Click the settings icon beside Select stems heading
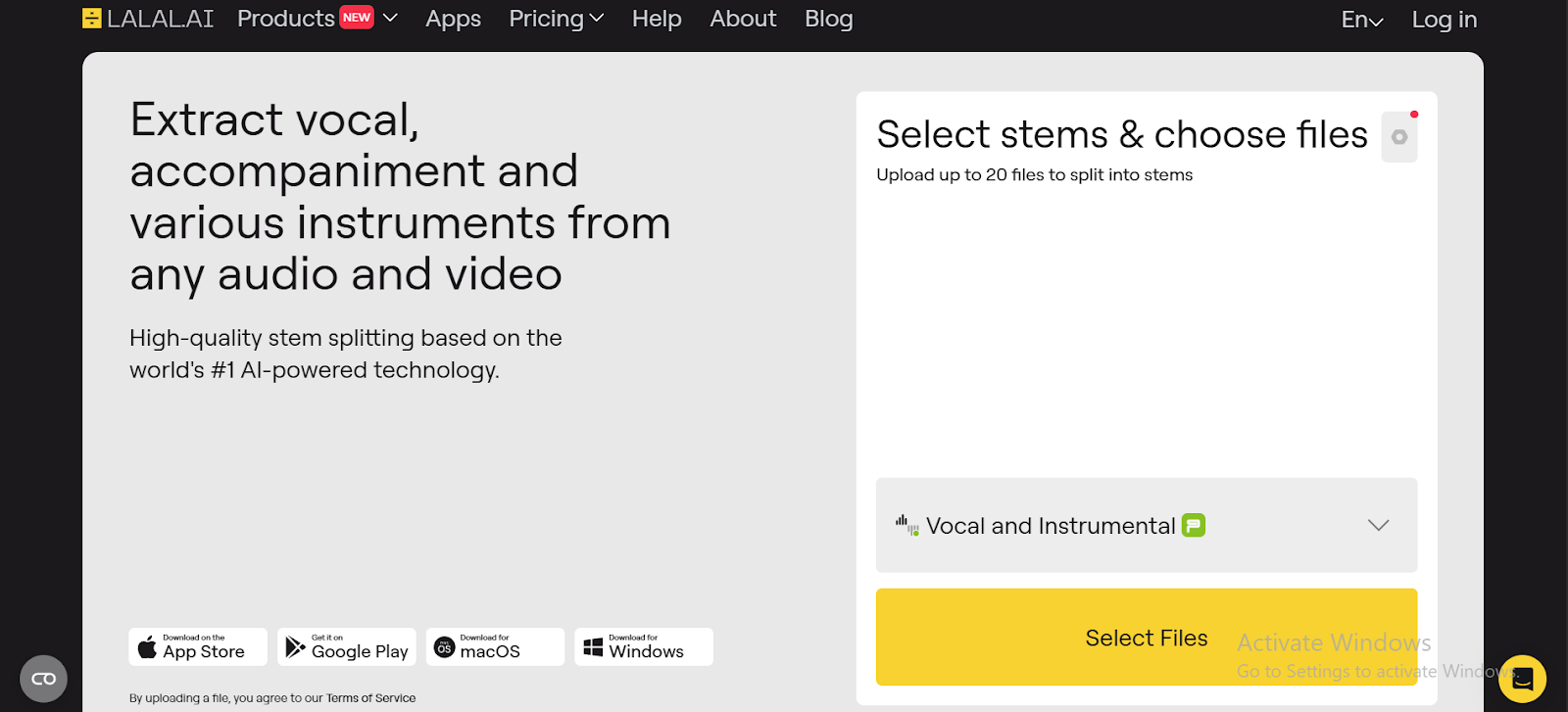1568x712 pixels. pos(1399,137)
